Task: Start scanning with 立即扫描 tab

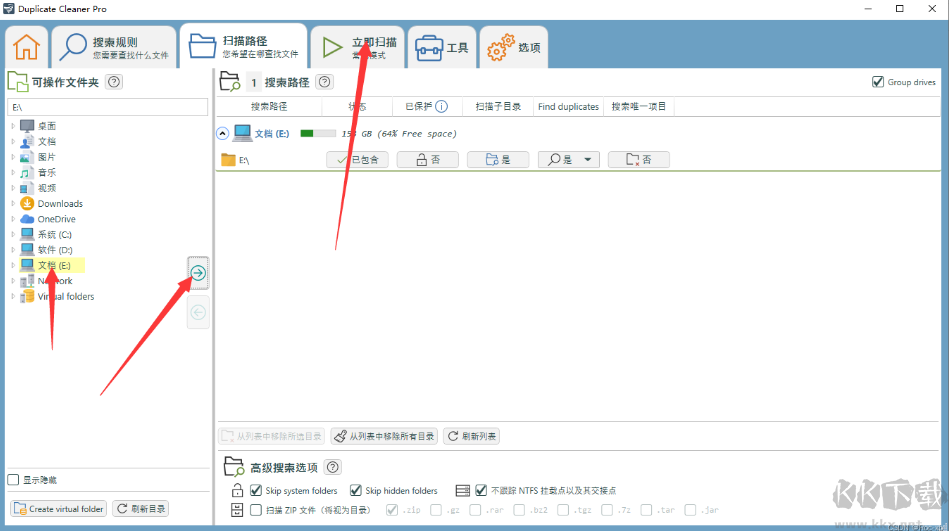Action: [358, 47]
